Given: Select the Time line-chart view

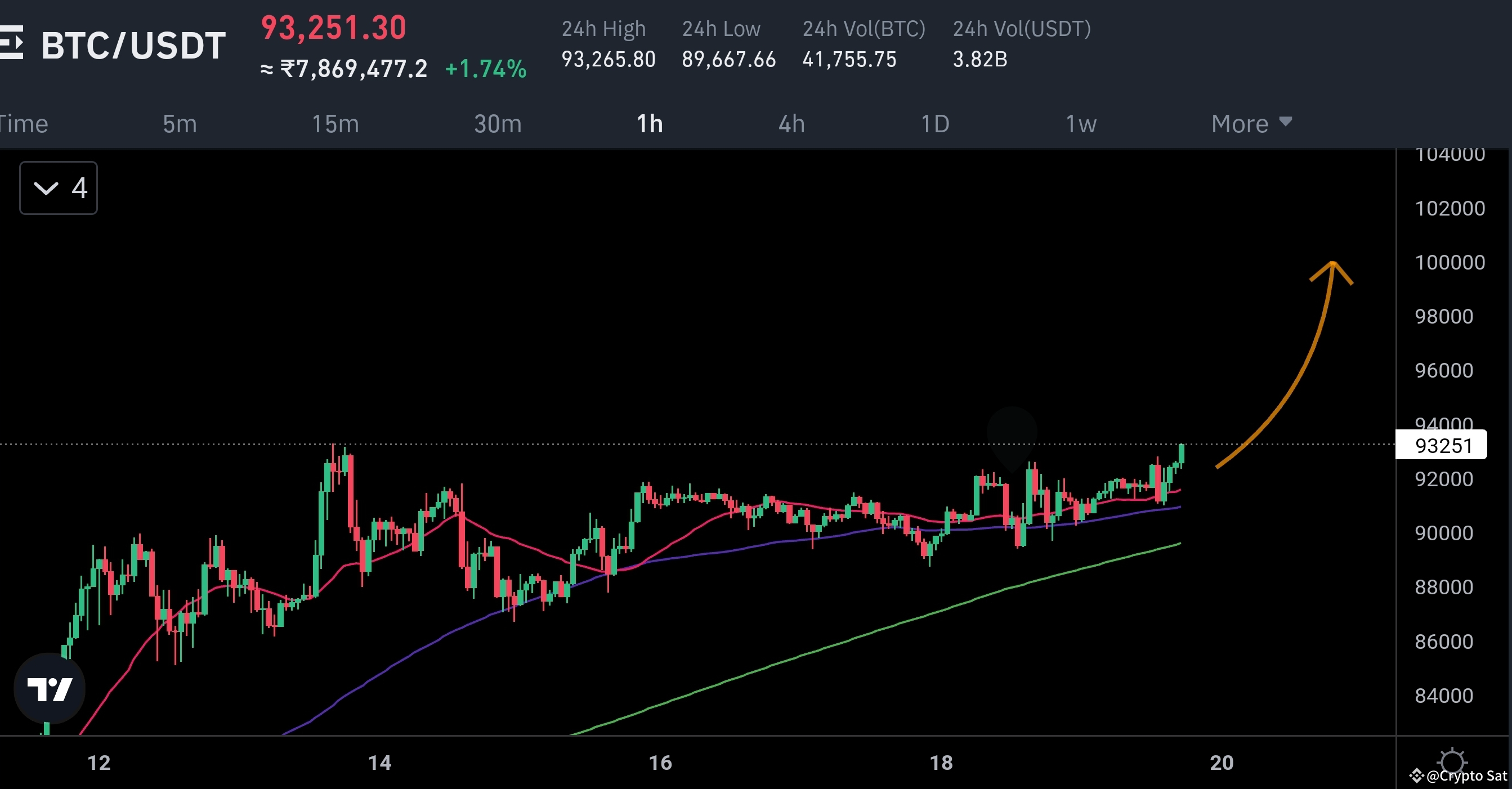Looking at the screenshot, I should tap(24, 124).
